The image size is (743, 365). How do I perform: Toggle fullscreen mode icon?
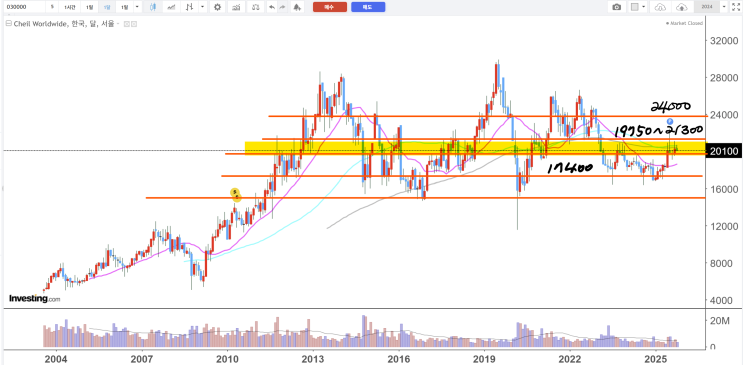point(735,7)
